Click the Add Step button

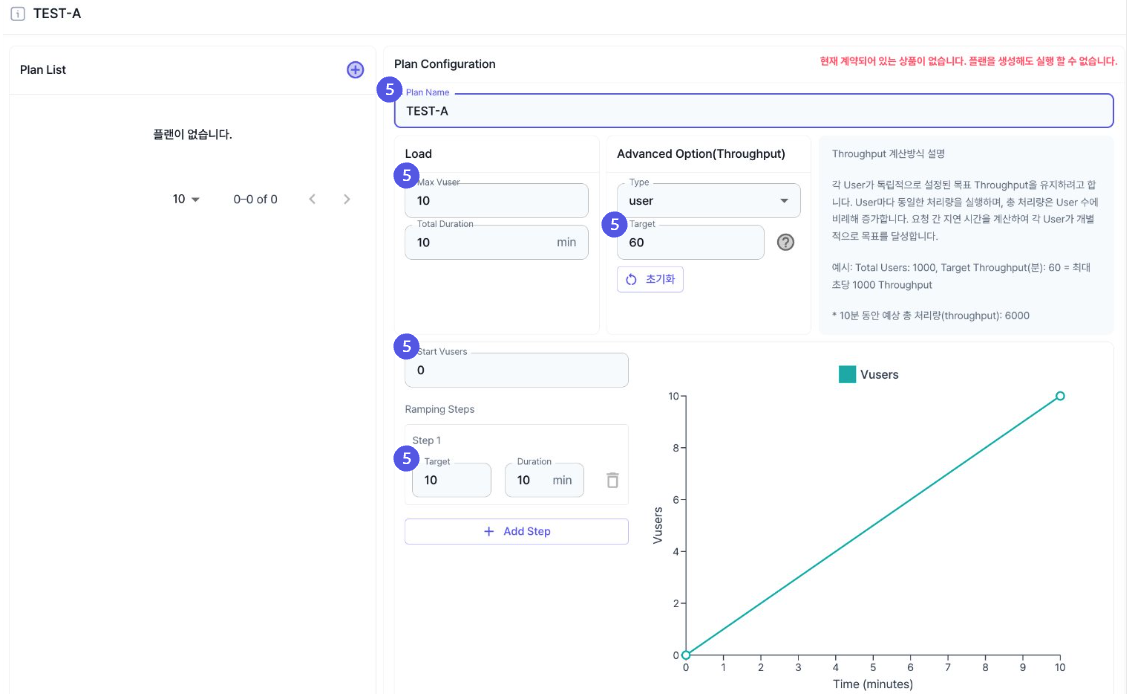(x=516, y=532)
